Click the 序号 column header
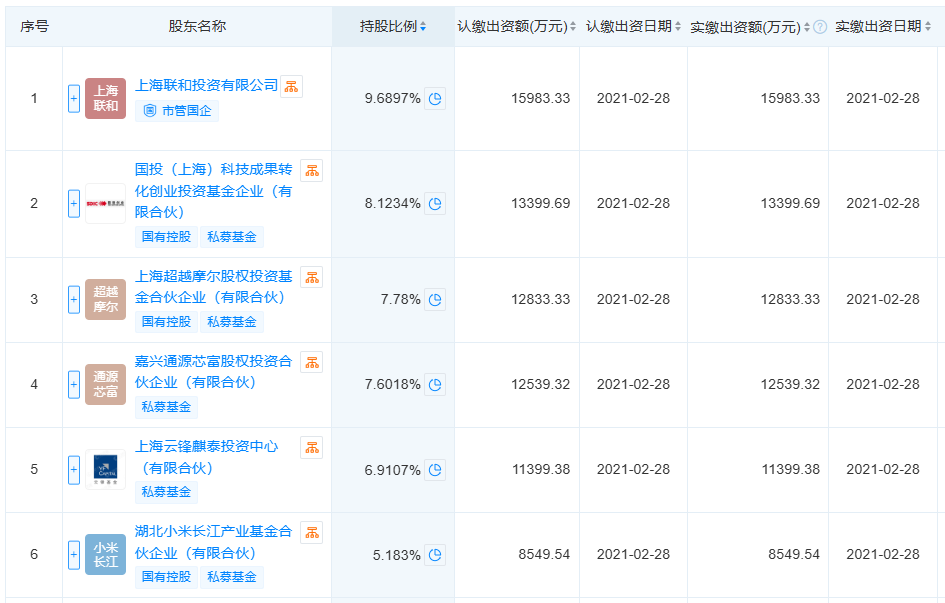 [34, 27]
